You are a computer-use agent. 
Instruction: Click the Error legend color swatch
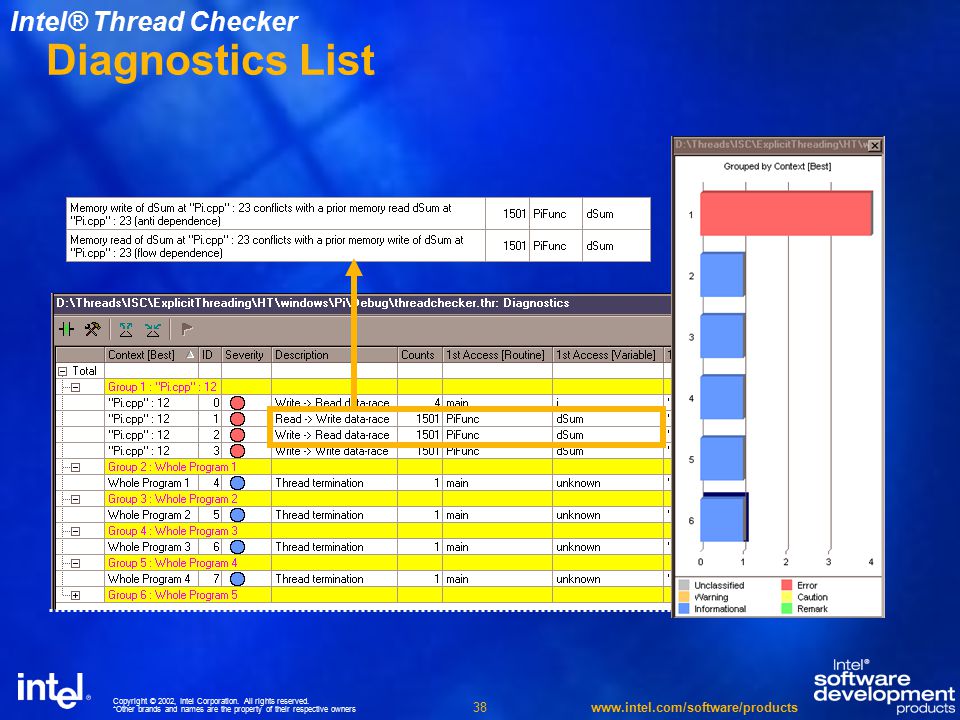787,585
